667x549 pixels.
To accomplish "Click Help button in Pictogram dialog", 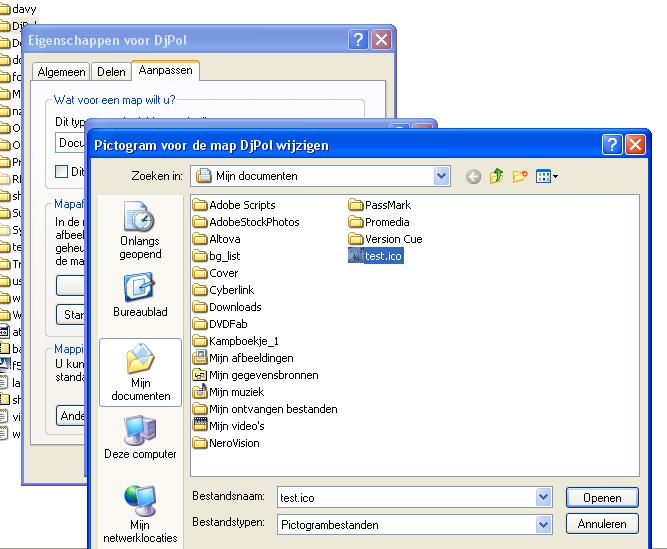I will point(612,145).
